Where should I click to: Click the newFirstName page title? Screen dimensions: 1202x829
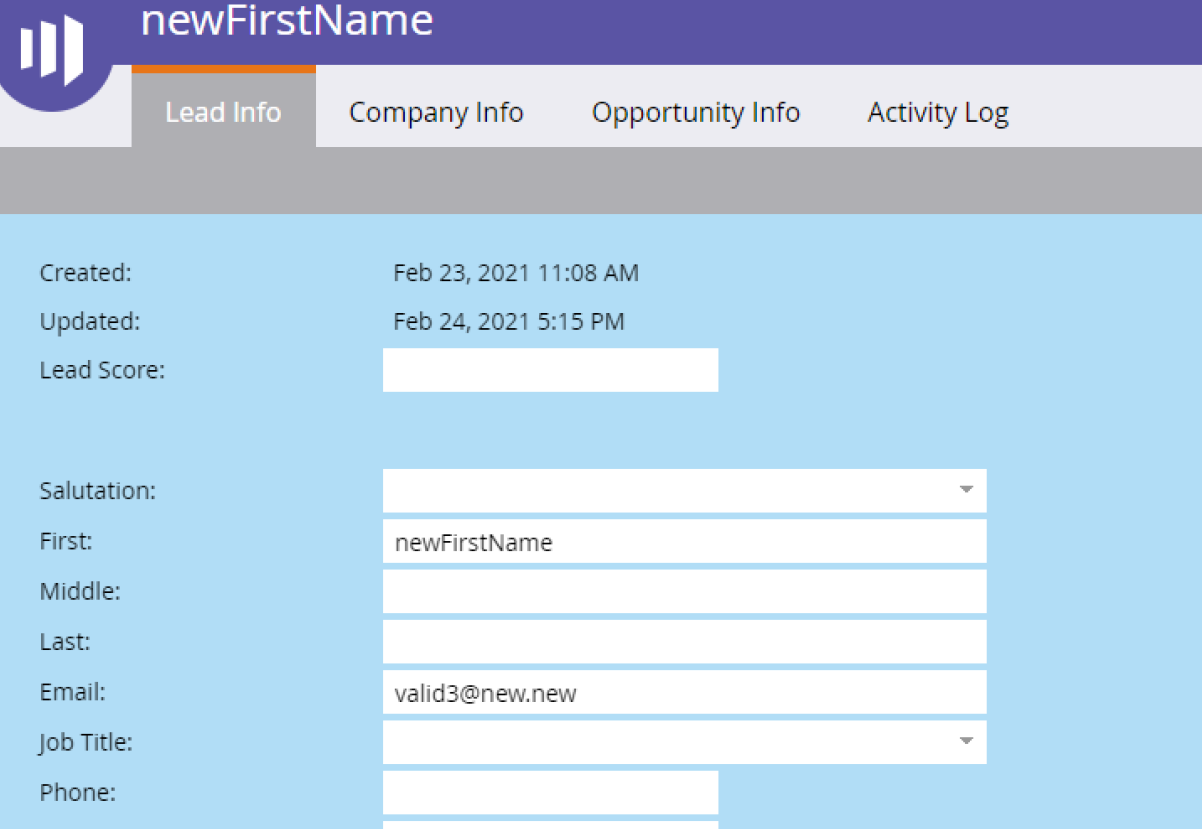coord(287,20)
